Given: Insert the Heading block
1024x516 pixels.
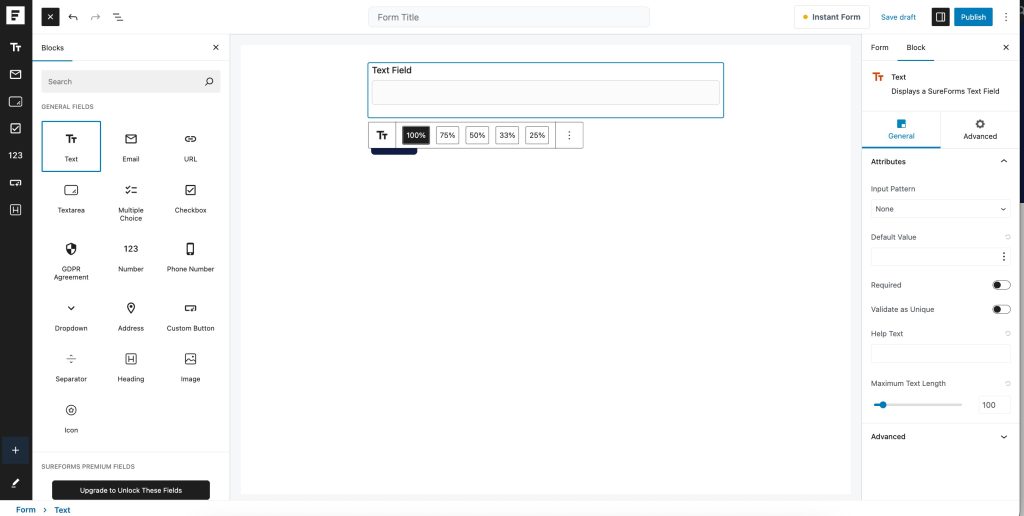Looking at the screenshot, I should [131, 368].
